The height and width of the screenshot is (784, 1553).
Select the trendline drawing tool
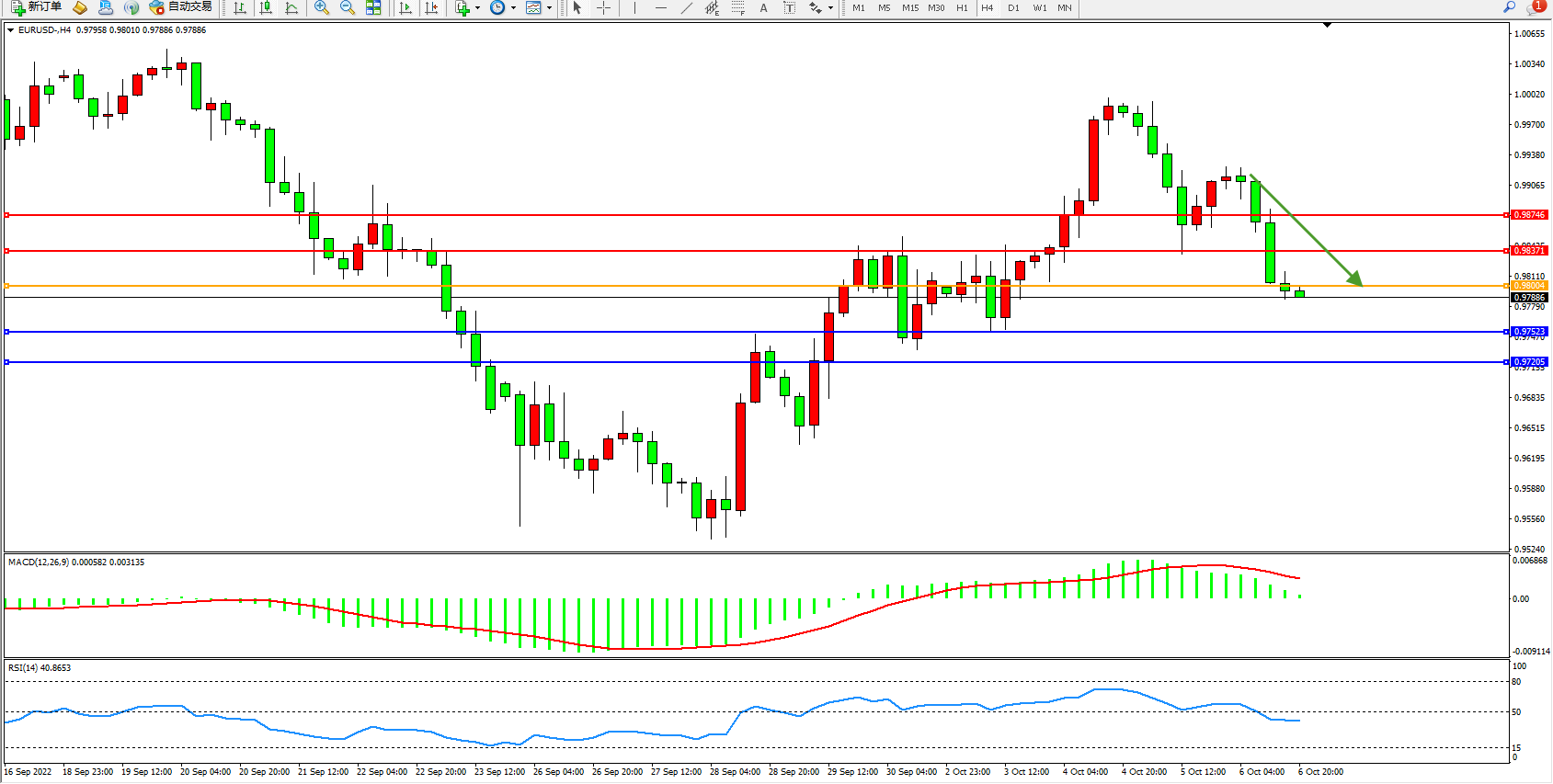[686, 8]
